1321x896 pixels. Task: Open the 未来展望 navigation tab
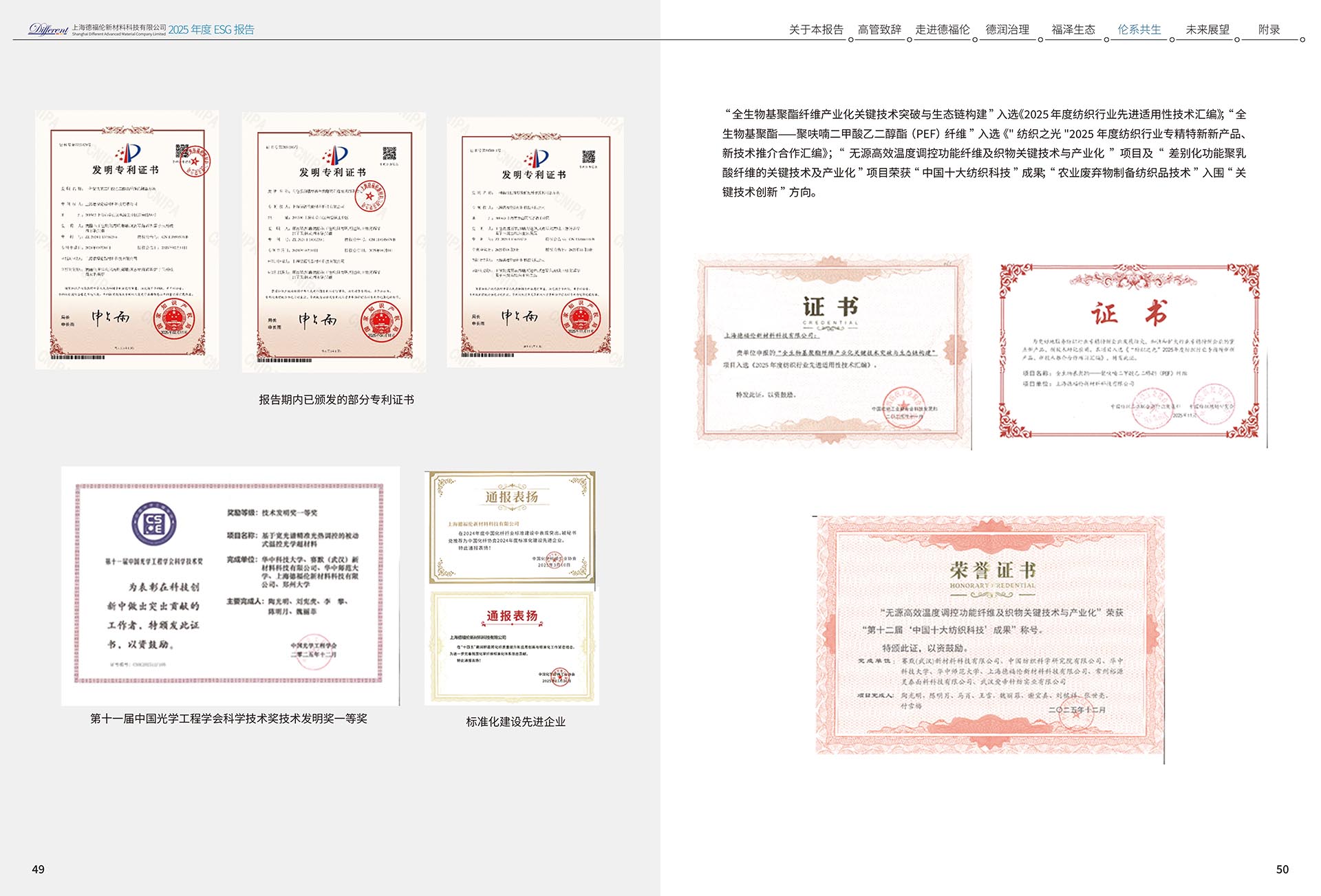(1207, 30)
